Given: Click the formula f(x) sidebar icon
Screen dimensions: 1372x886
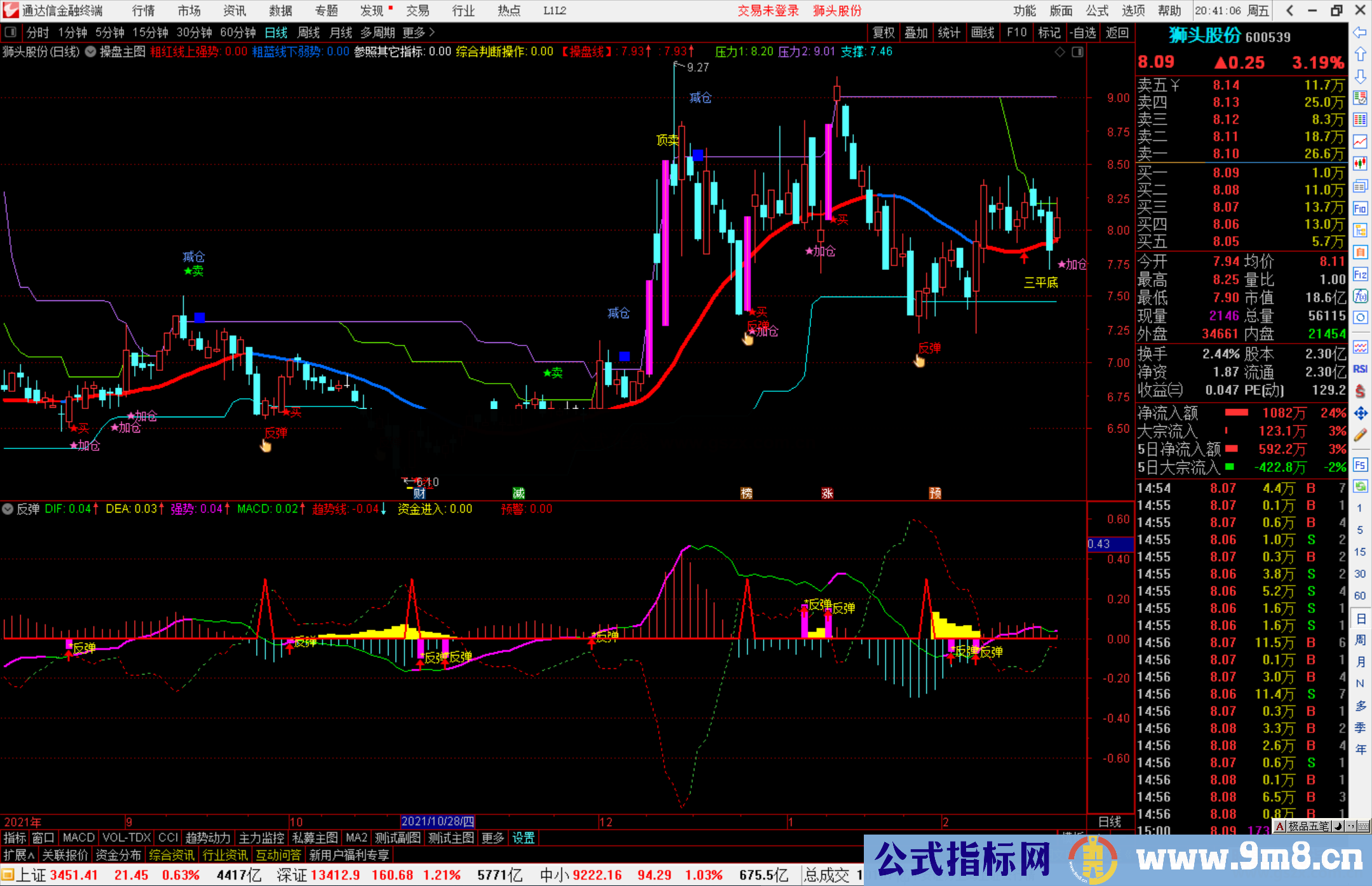Looking at the screenshot, I should pos(1360,296).
